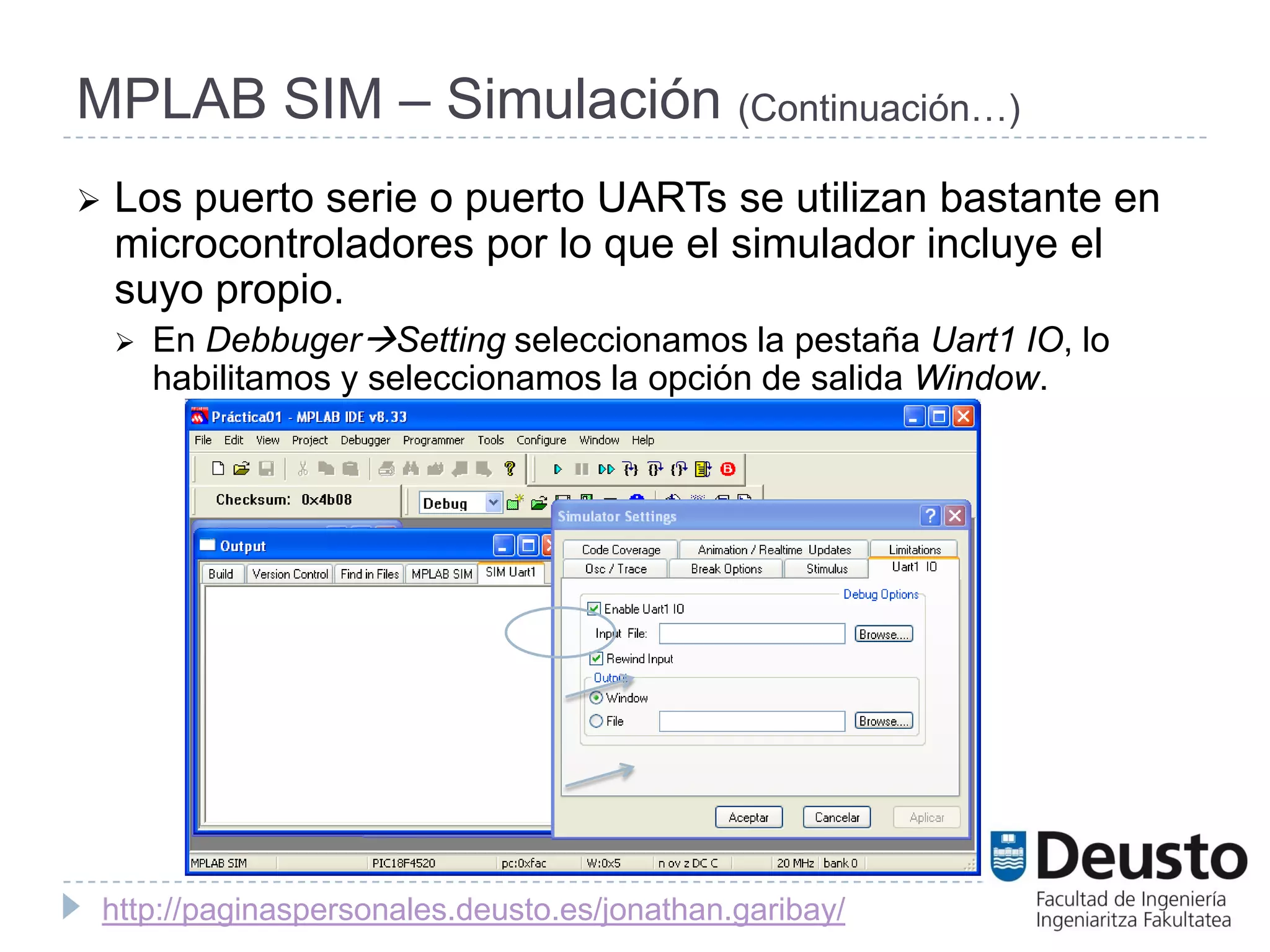This screenshot has height=952, width=1270.
Task: Click inside the Output window text area
Action: [377, 703]
